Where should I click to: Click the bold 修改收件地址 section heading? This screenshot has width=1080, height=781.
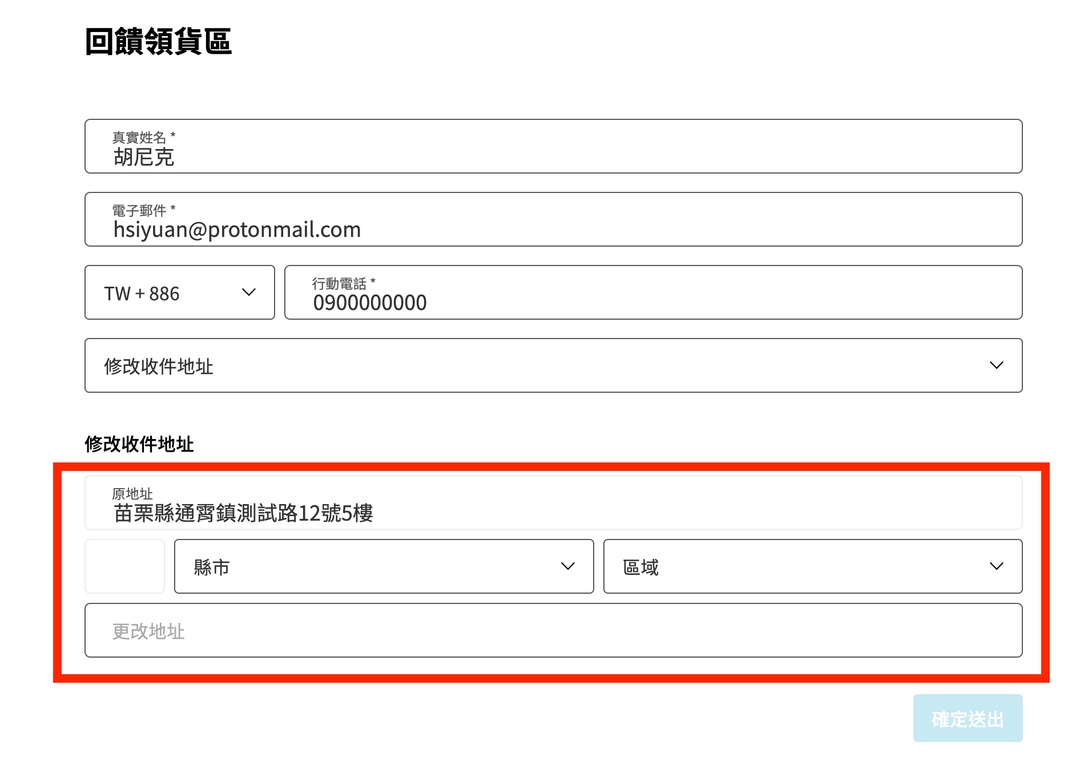point(139,444)
